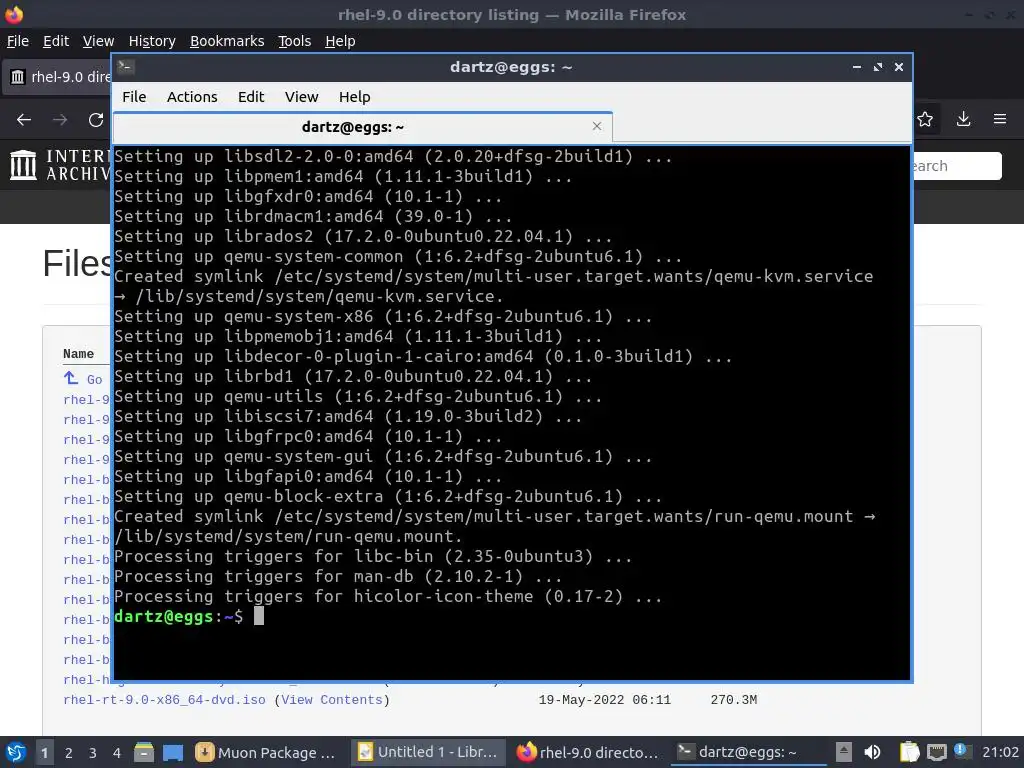Image resolution: width=1024 pixels, height=768 pixels.
Task: Reload the Firefox page
Action: tap(96, 120)
